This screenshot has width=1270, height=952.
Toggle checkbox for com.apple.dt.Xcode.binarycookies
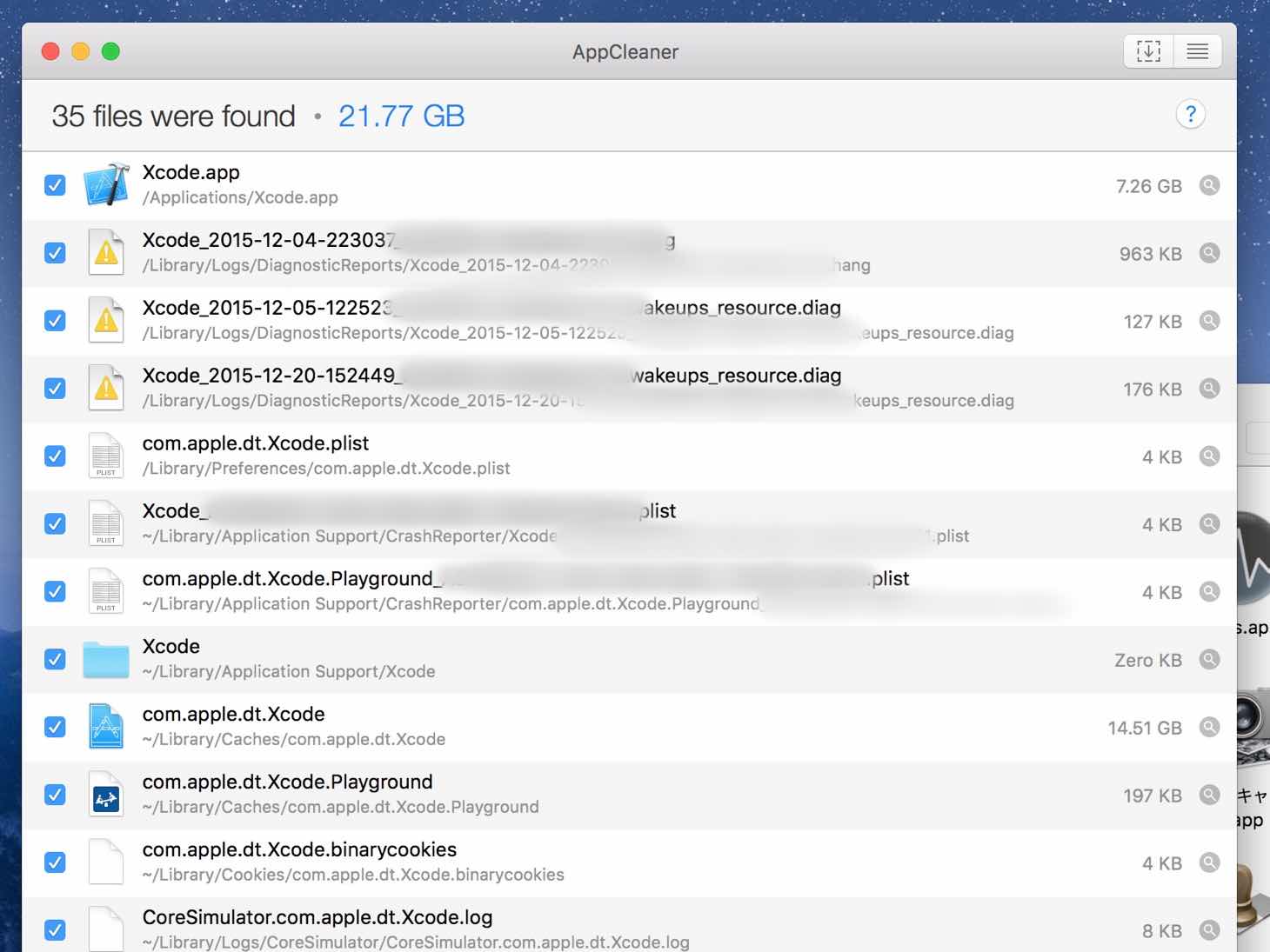[x=55, y=862]
